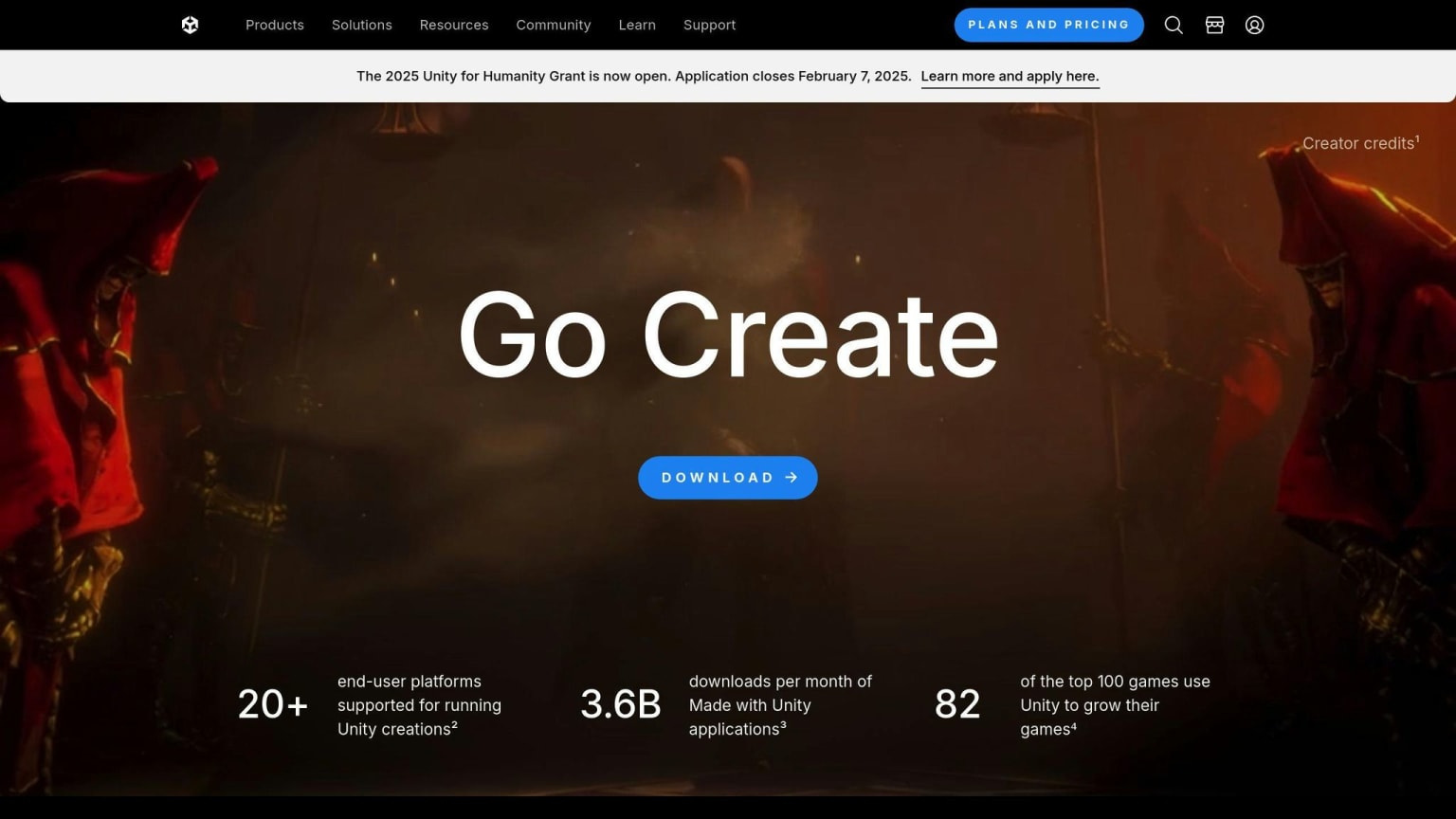The width and height of the screenshot is (1456, 819).
Task: Click the 'end-user platforms supported' description
Action: pyautogui.click(x=419, y=705)
